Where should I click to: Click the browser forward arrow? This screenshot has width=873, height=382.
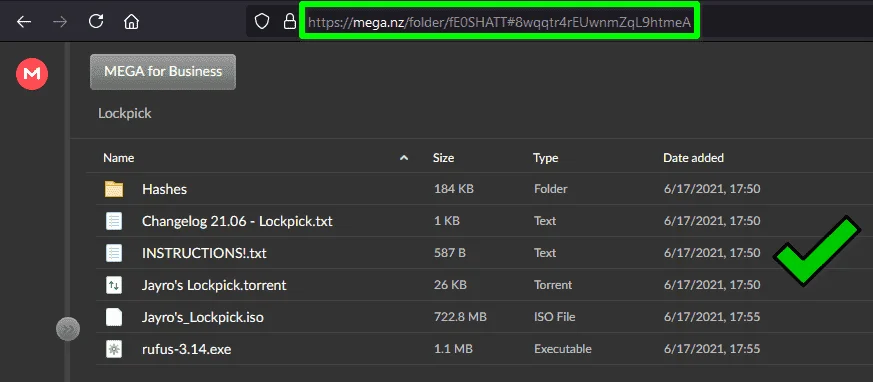click(x=60, y=22)
